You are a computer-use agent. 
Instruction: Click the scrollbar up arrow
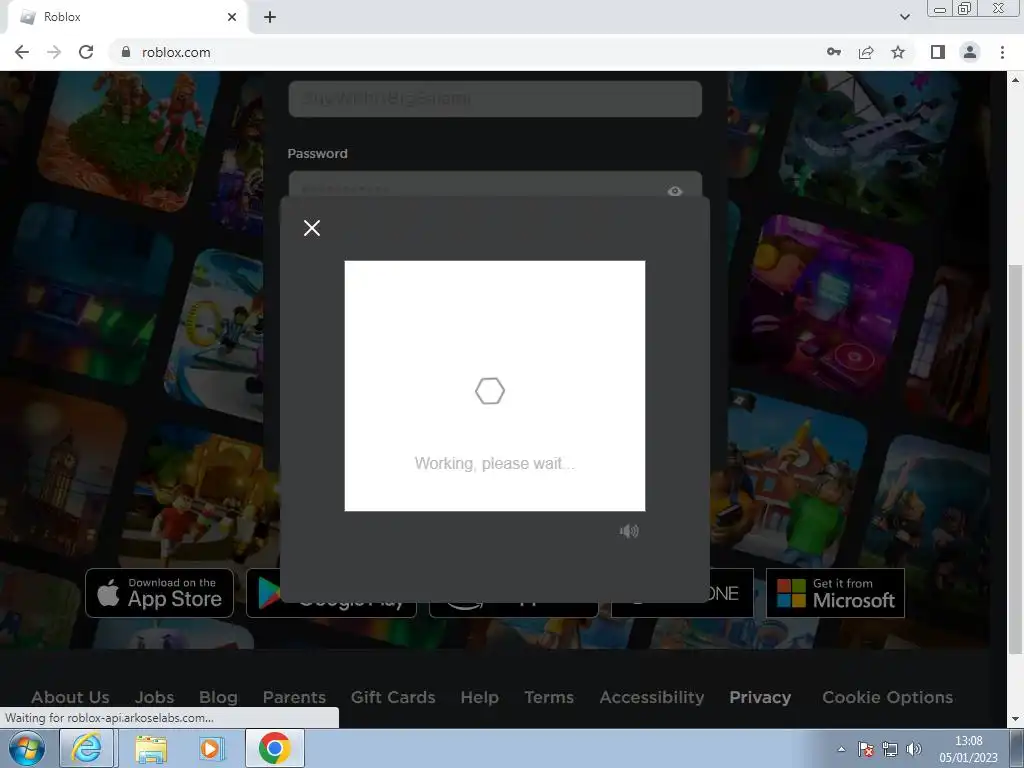[x=1016, y=80]
